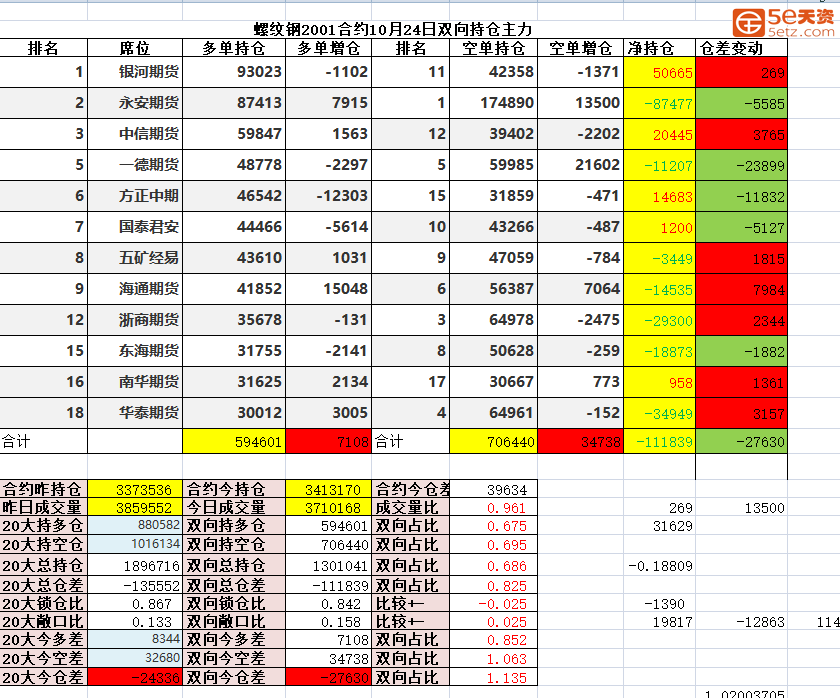Viewport: 840px width, 698px height.
Task: Click the side cell 19817
Action: click(x=659, y=621)
